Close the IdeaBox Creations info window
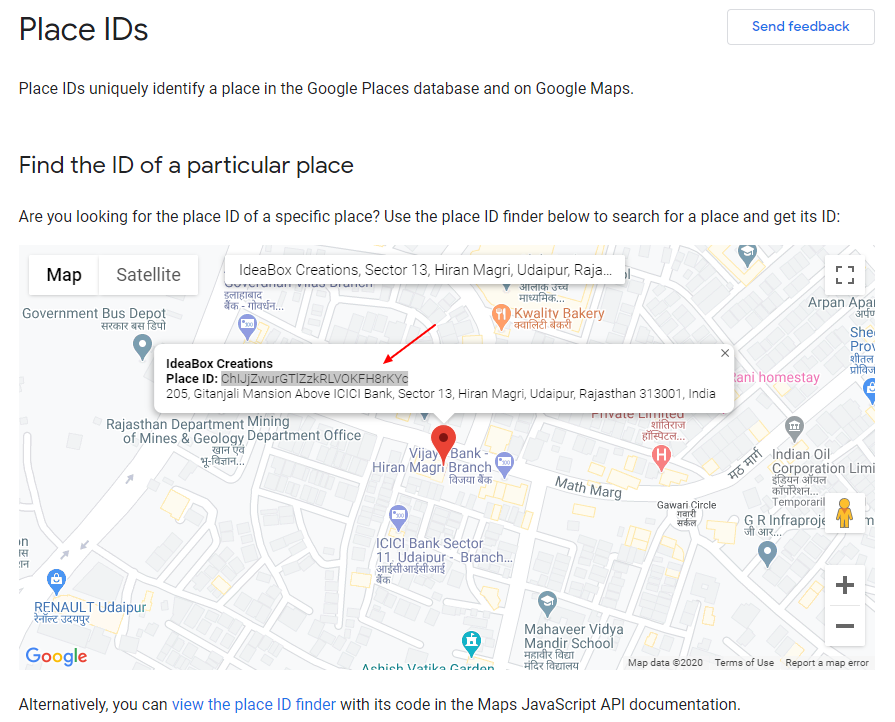895x722 pixels. [725, 353]
